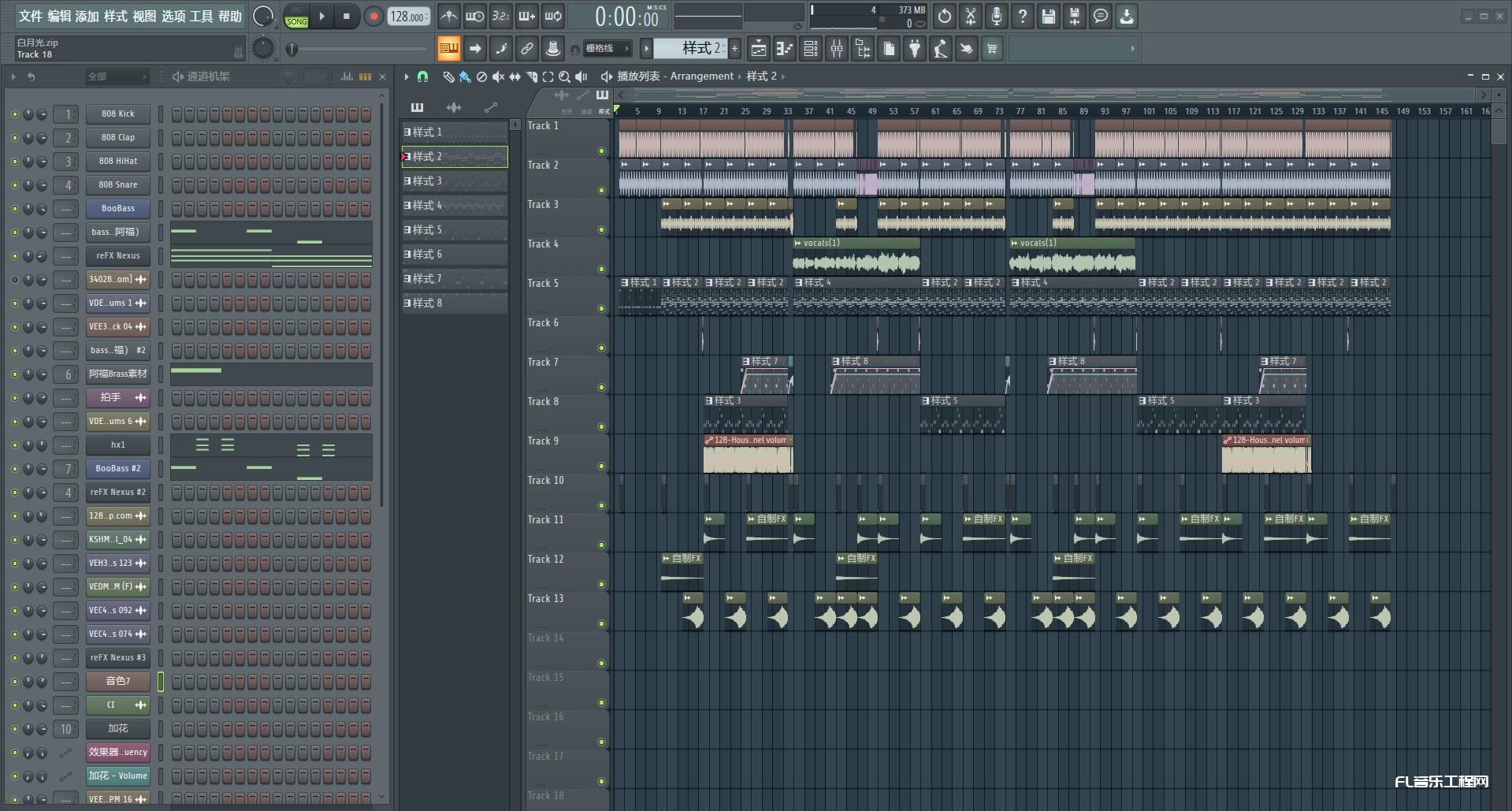Open help with the question mark icon
1512x811 pixels.
coord(1023,16)
